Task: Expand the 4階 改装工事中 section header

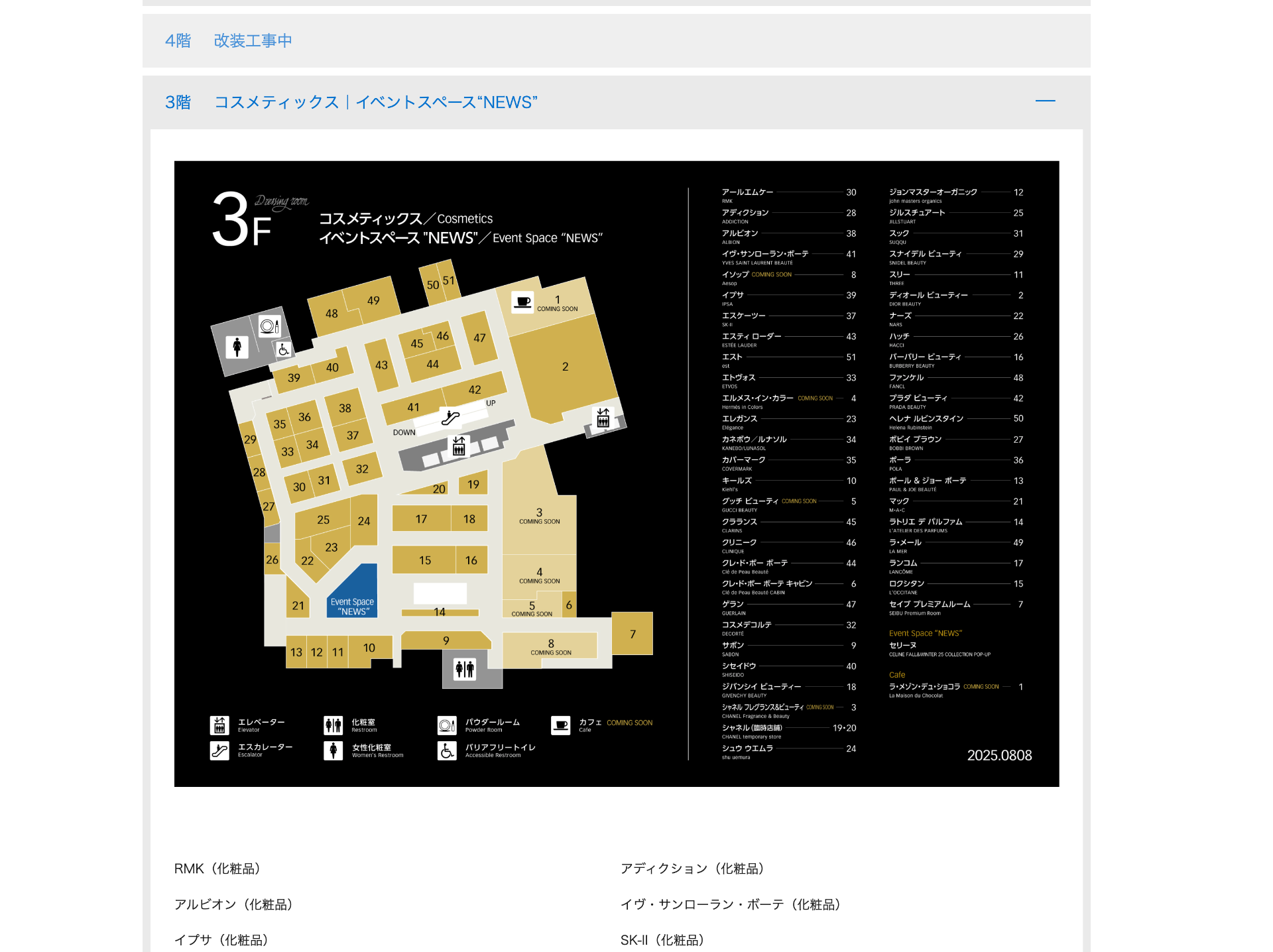Action: pyautogui.click(x=228, y=41)
